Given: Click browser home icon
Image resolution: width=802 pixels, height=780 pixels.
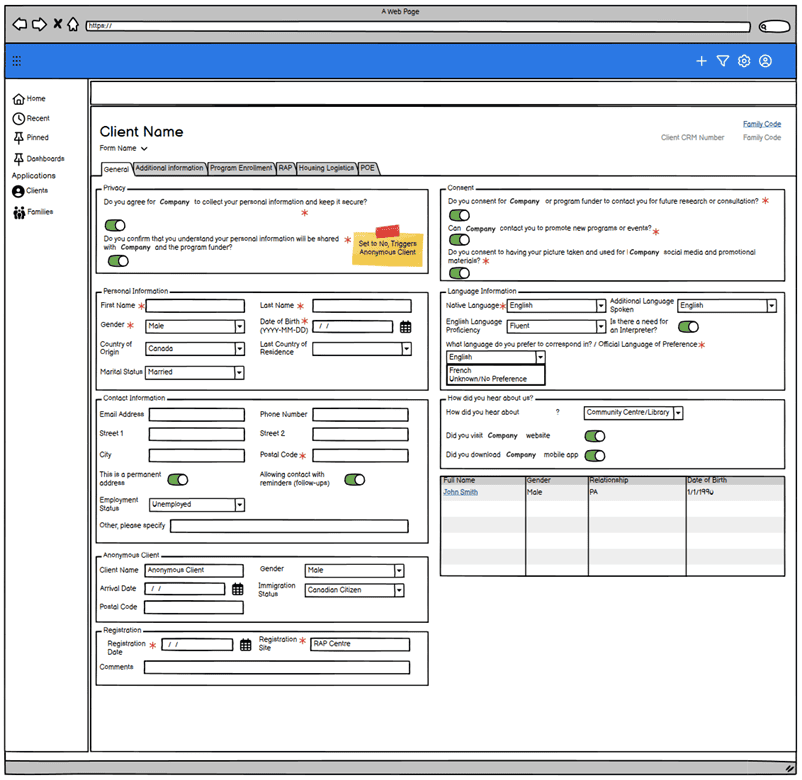Looking at the screenshot, I should [73, 24].
